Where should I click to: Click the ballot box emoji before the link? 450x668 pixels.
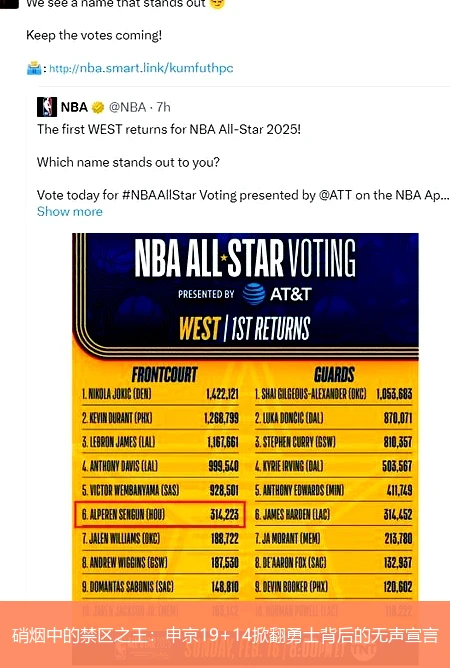click(x=34, y=68)
